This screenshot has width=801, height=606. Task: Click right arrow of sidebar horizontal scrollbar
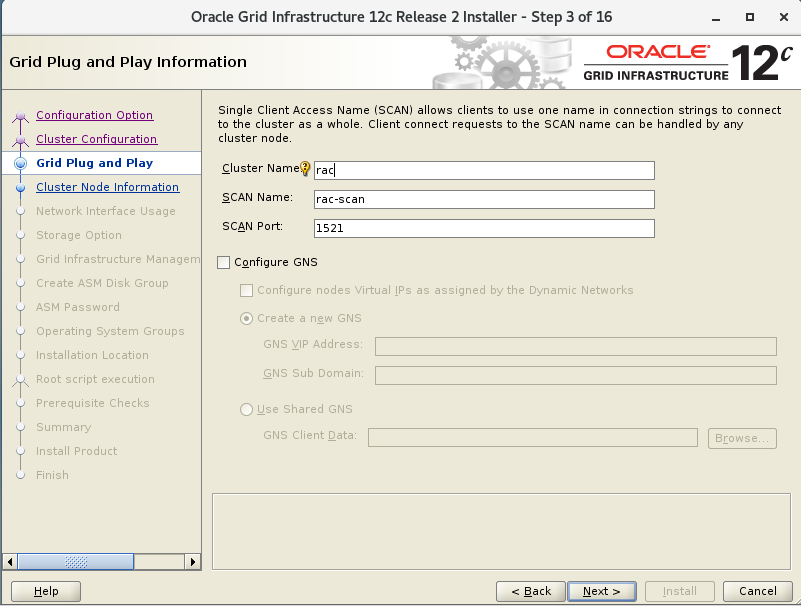point(193,562)
